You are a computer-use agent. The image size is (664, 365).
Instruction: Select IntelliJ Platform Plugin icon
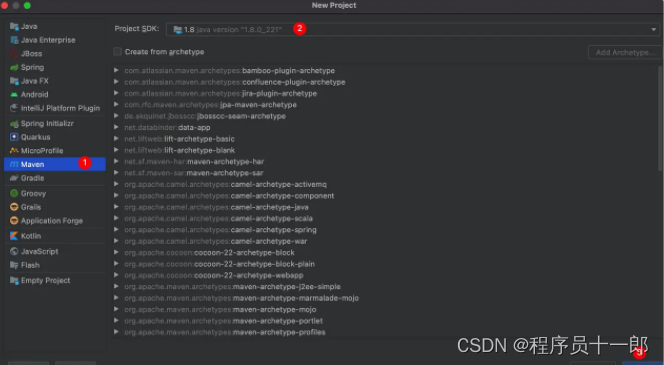point(14,108)
